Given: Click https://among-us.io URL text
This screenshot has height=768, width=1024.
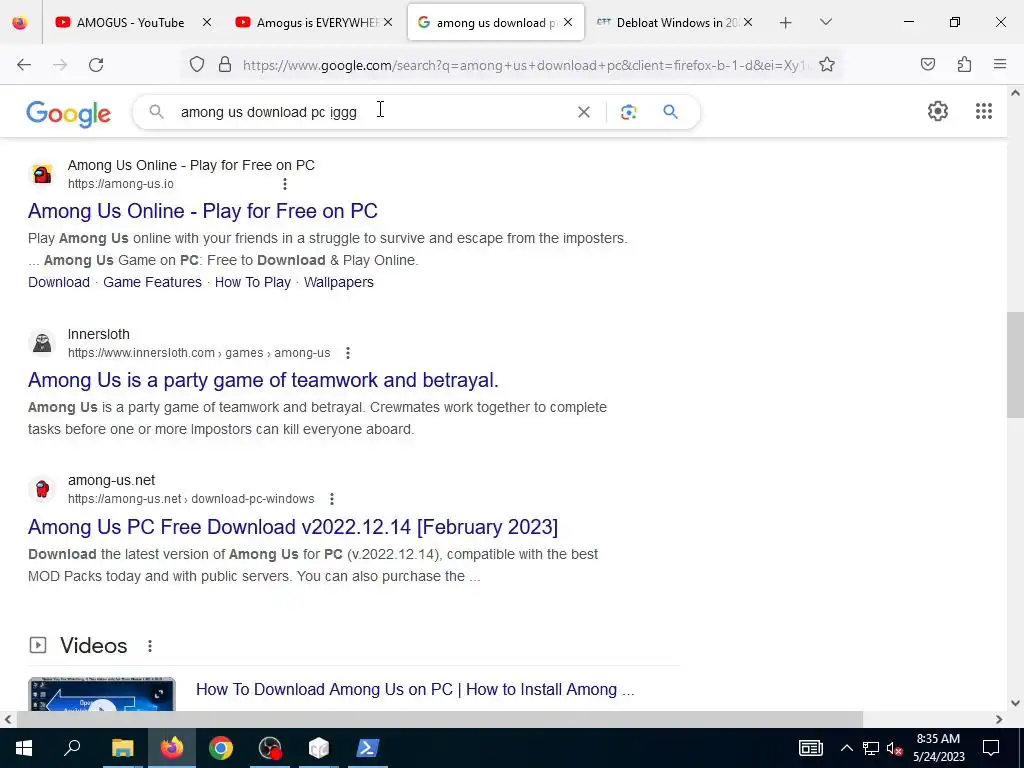Looking at the screenshot, I should click(121, 184).
